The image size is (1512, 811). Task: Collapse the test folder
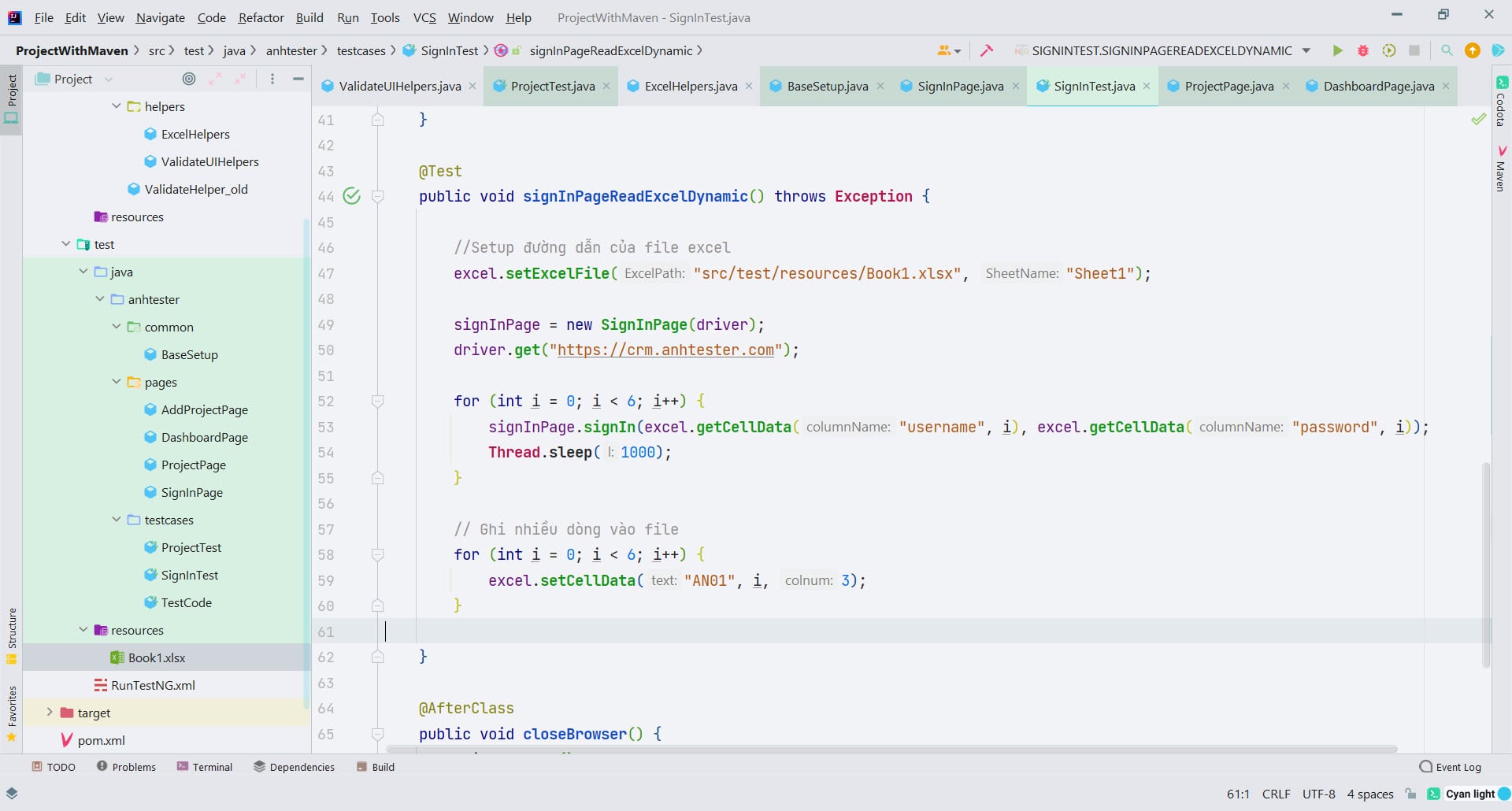pos(66,244)
